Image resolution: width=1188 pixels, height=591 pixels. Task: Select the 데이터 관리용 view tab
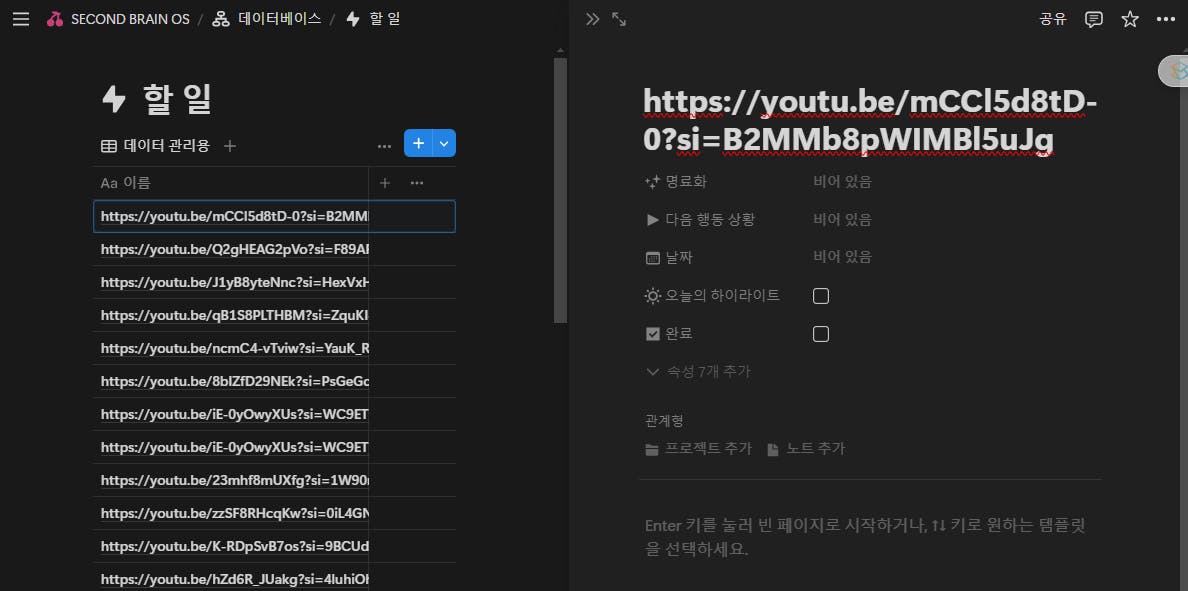coord(155,145)
